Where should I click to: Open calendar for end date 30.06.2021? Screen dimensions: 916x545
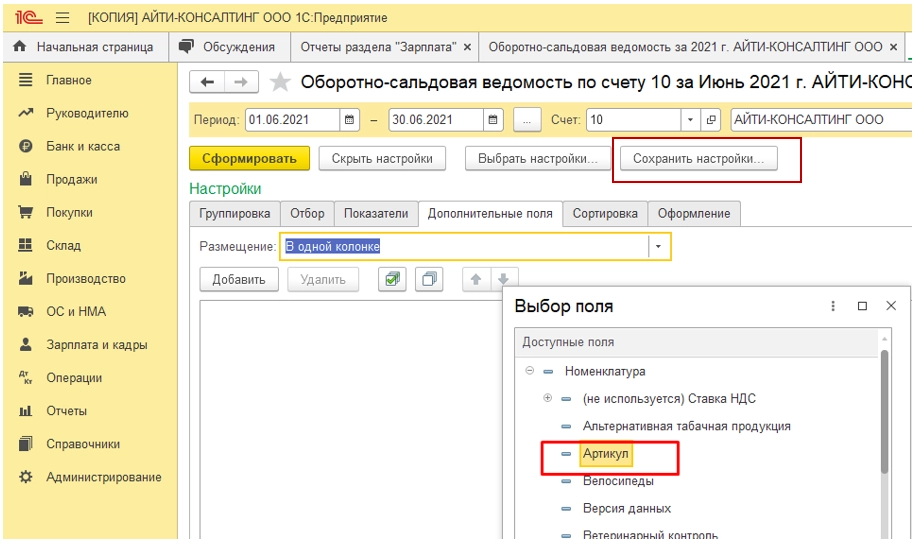[492, 120]
